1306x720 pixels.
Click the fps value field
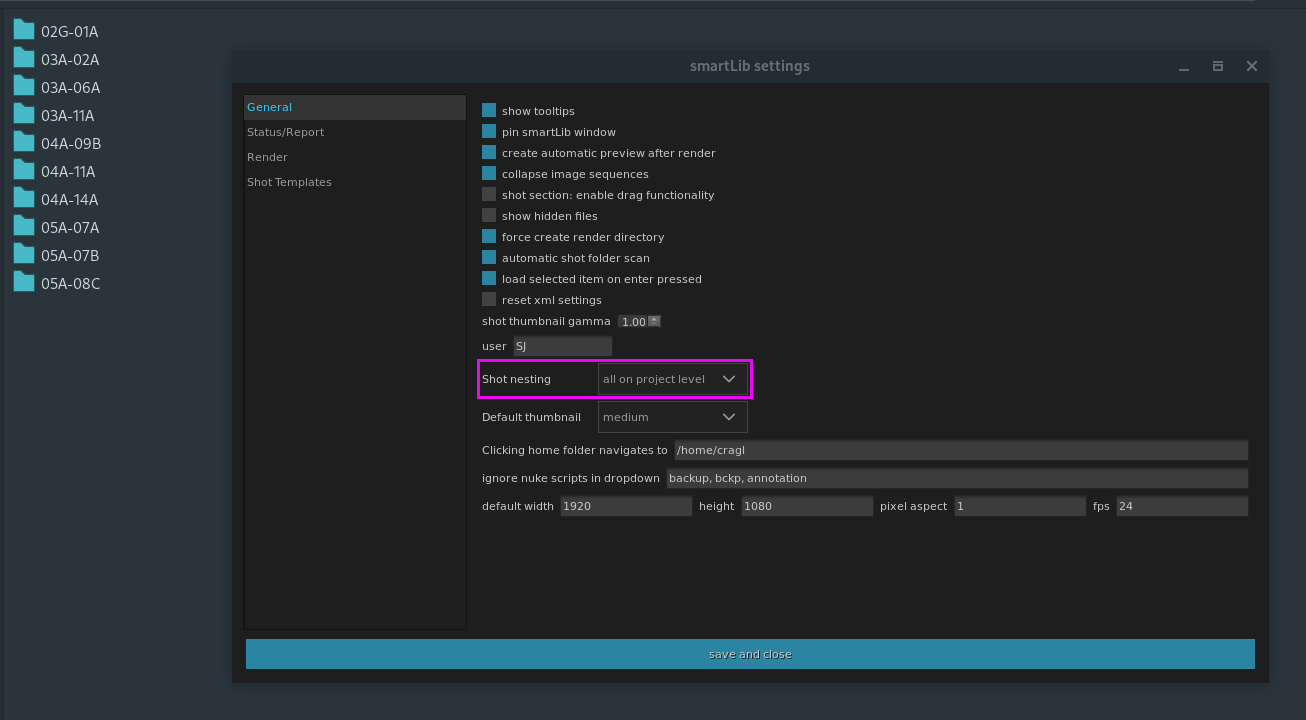point(1181,506)
